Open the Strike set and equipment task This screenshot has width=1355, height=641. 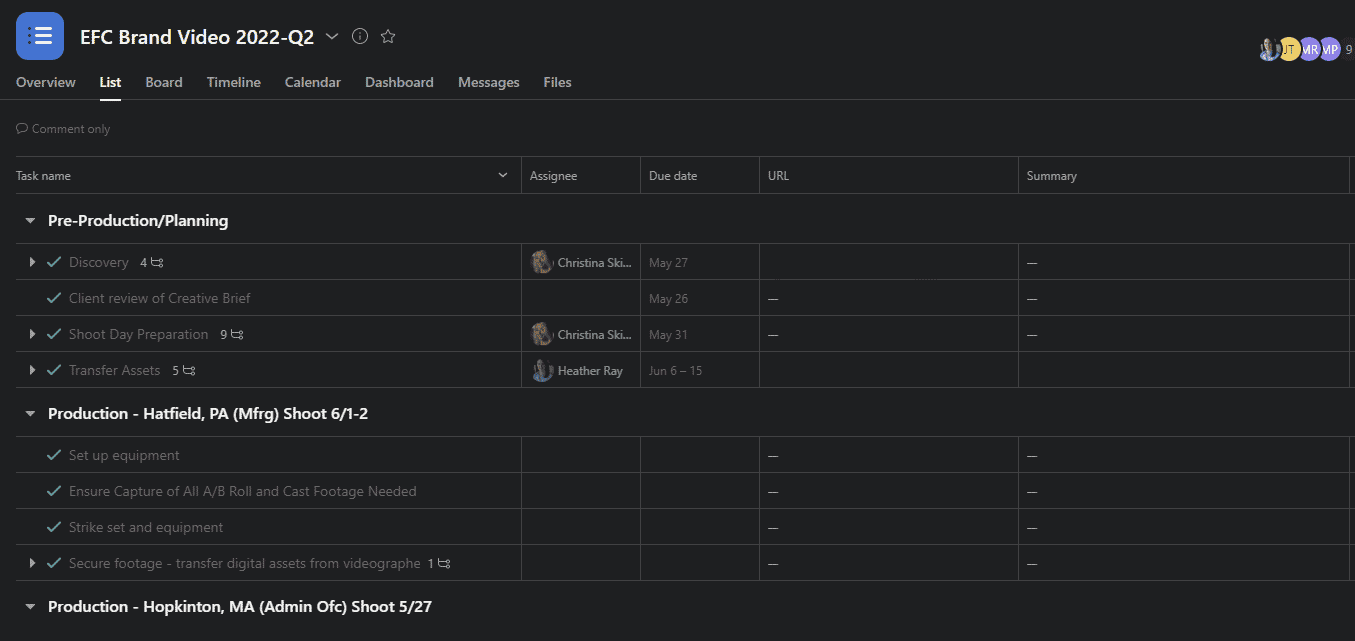tap(146, 527)
